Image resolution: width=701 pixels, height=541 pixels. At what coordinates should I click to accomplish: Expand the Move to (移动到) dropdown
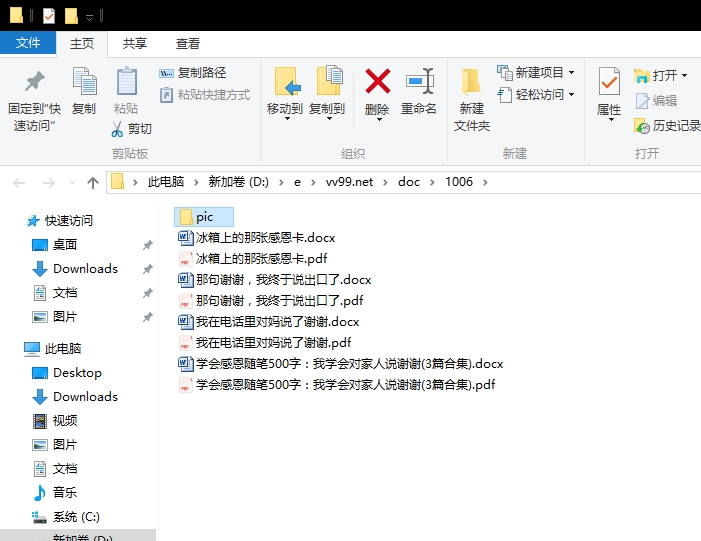tap(287, 119)
